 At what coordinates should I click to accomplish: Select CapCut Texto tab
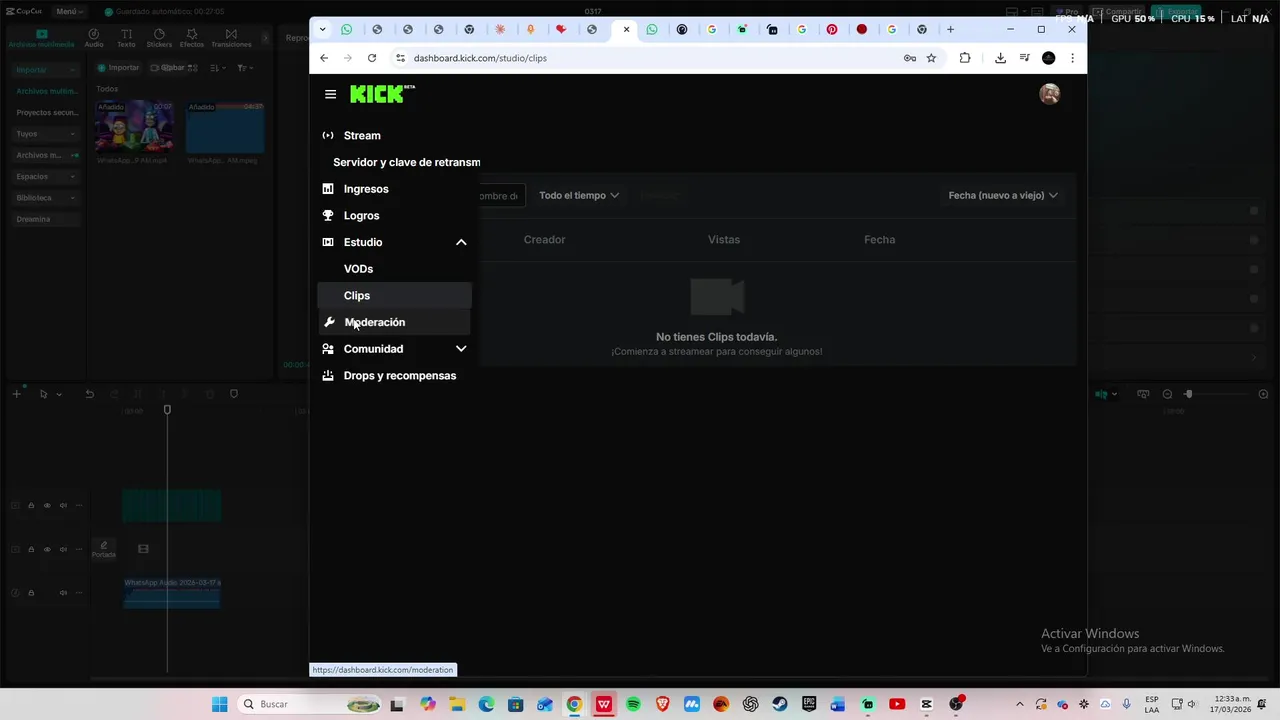click(x=126, y=38)
